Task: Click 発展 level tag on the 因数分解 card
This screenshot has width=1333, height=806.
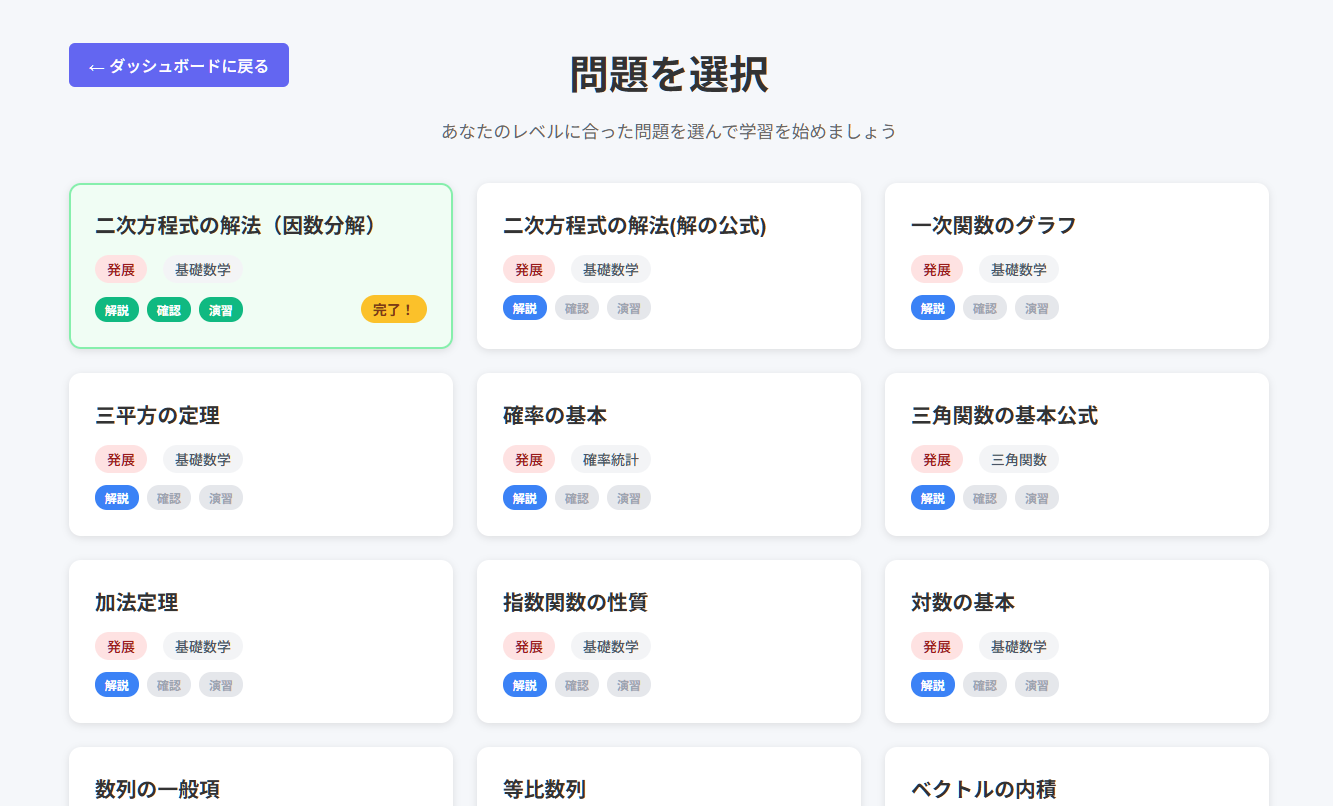Action: (121, 270)
